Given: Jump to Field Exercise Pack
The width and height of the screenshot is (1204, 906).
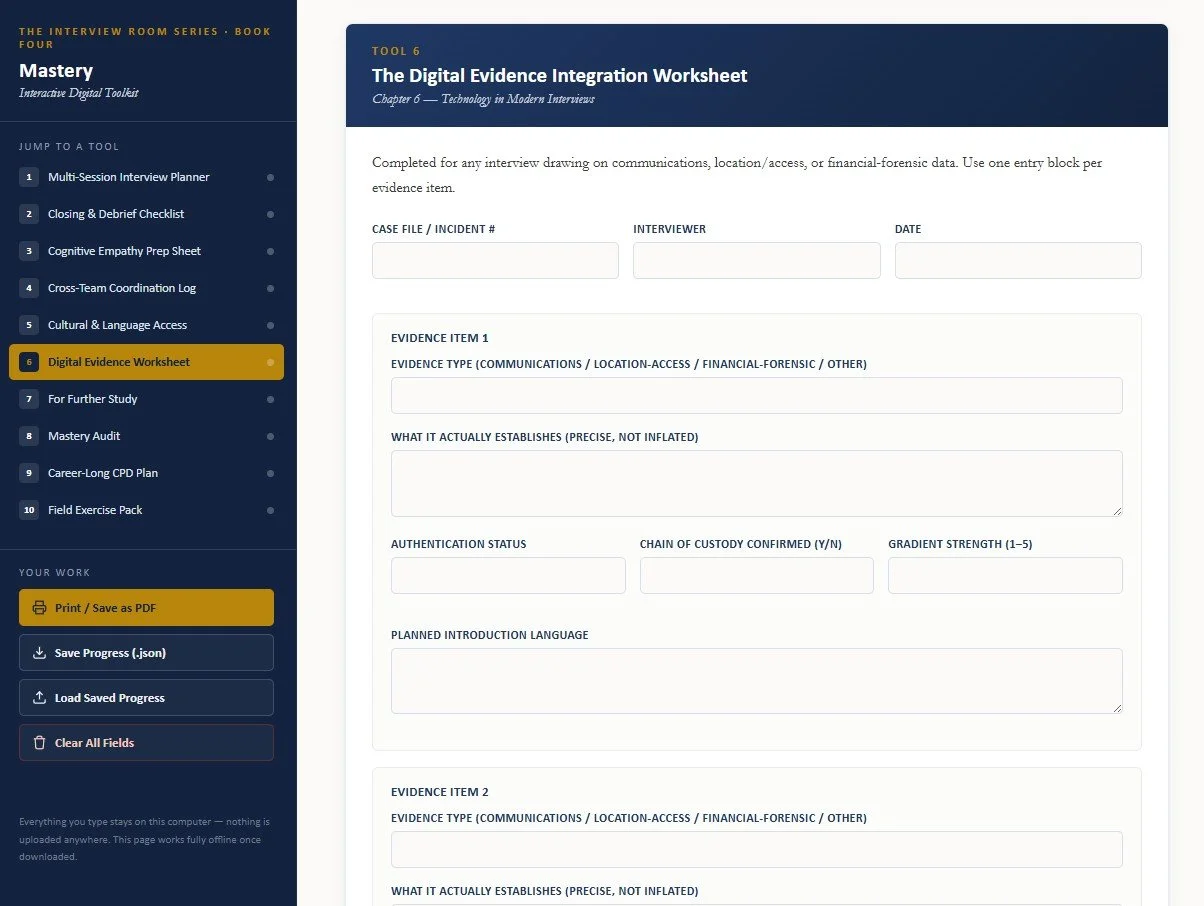Looking at the screenshot, I should 146,510.
